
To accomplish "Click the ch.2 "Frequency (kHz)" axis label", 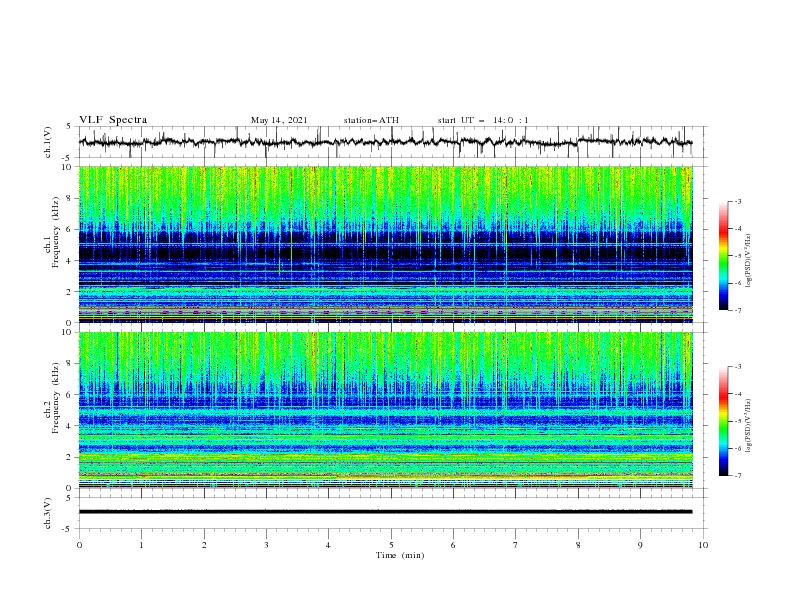I will point(55,397).
